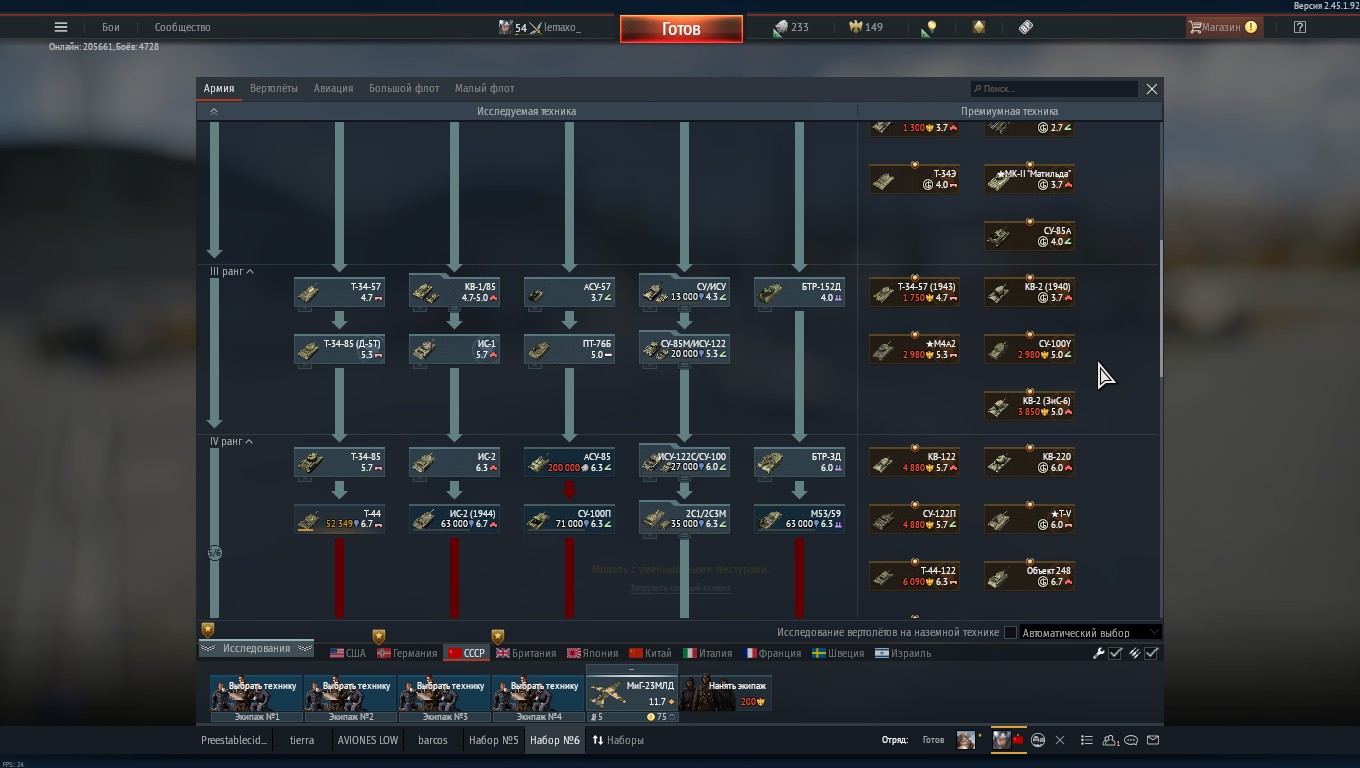Click the premium account badge icon

[979, 27]
